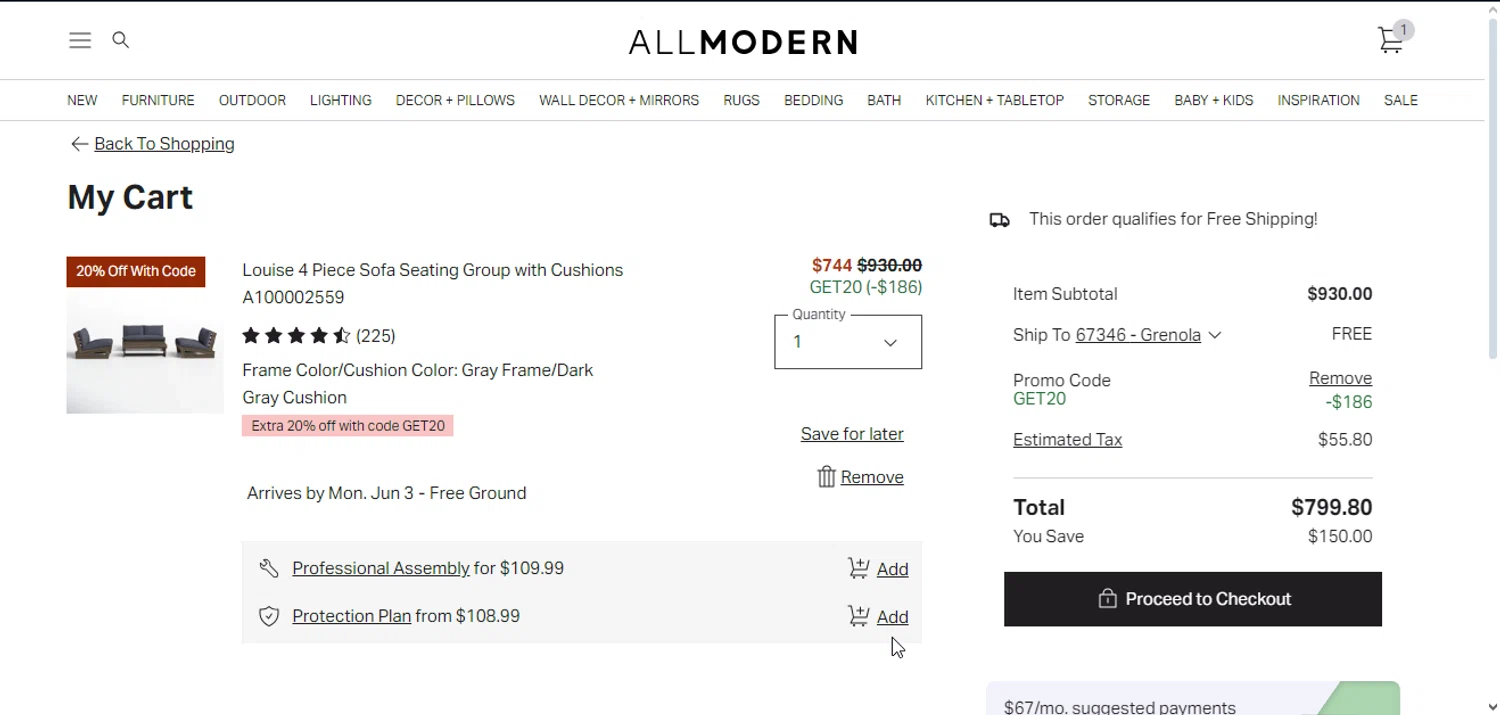
Task: Open the Professional Assembly details link
Action: (x=380, y=568)
